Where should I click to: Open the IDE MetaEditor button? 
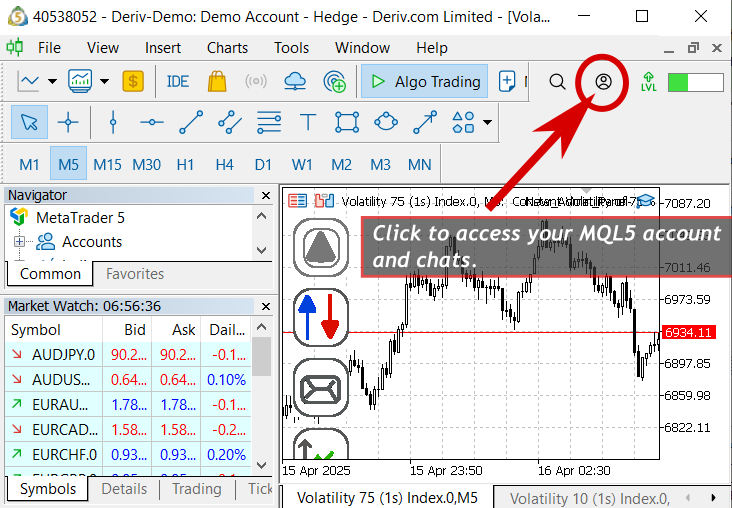177,82
